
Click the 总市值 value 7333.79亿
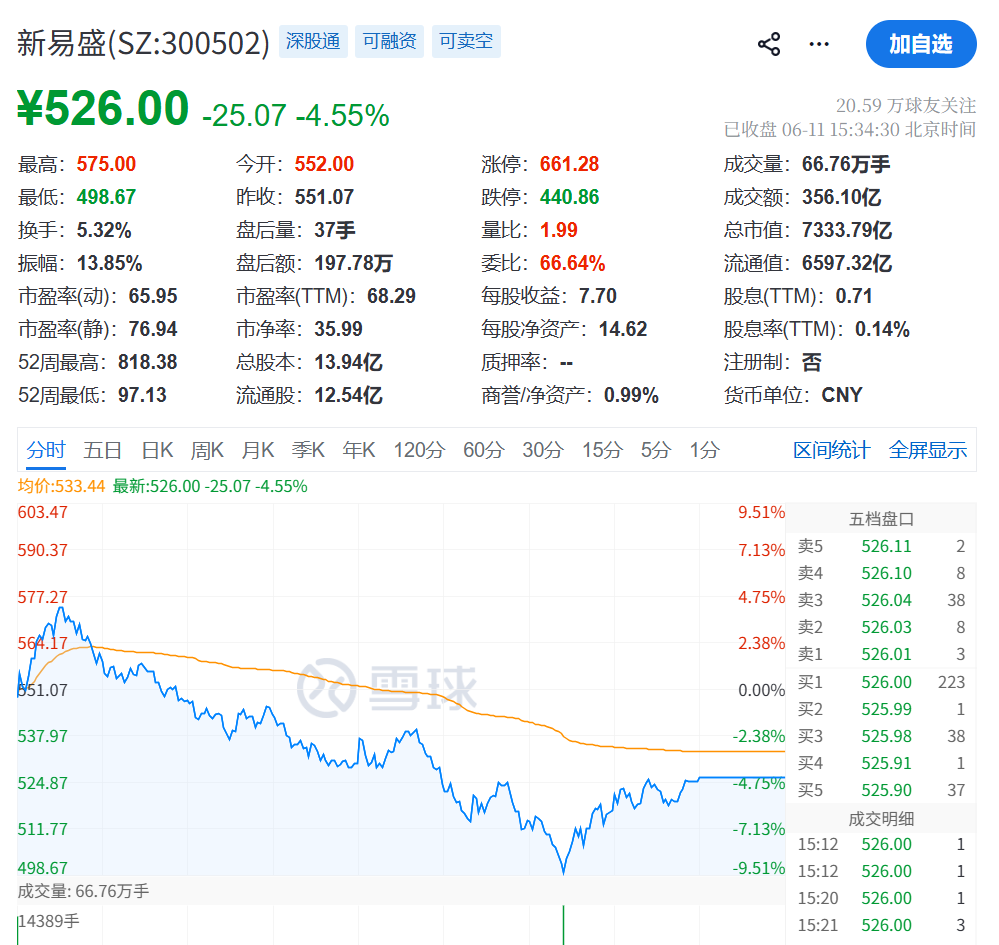tap(847, 230)
